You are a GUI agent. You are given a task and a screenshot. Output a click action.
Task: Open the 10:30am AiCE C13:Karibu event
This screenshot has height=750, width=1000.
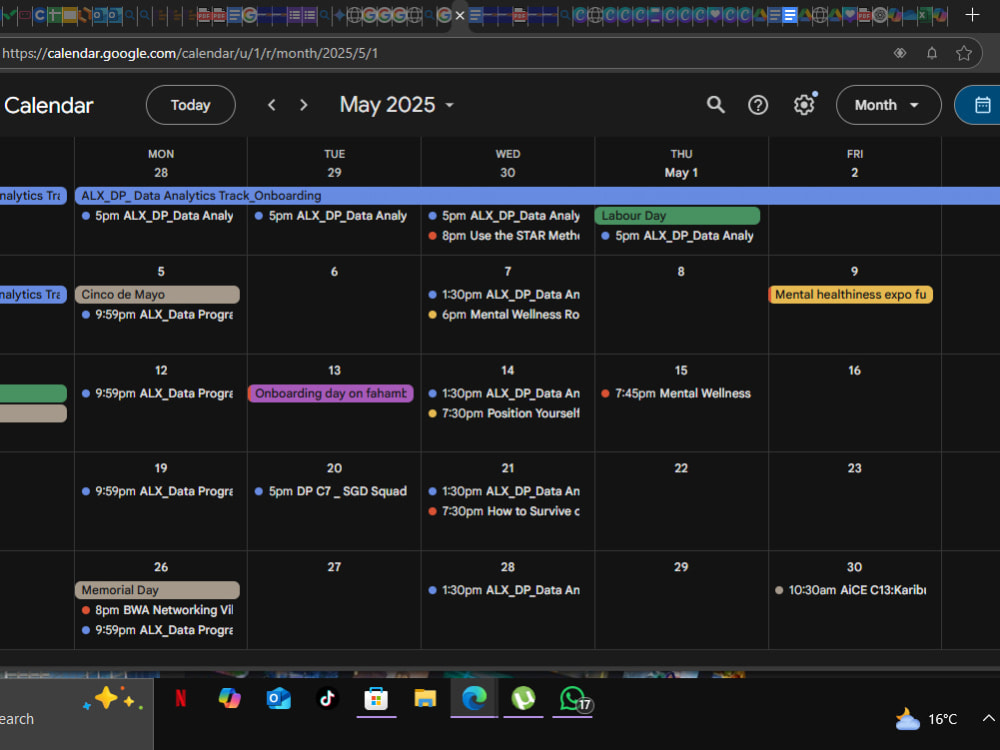850,590
